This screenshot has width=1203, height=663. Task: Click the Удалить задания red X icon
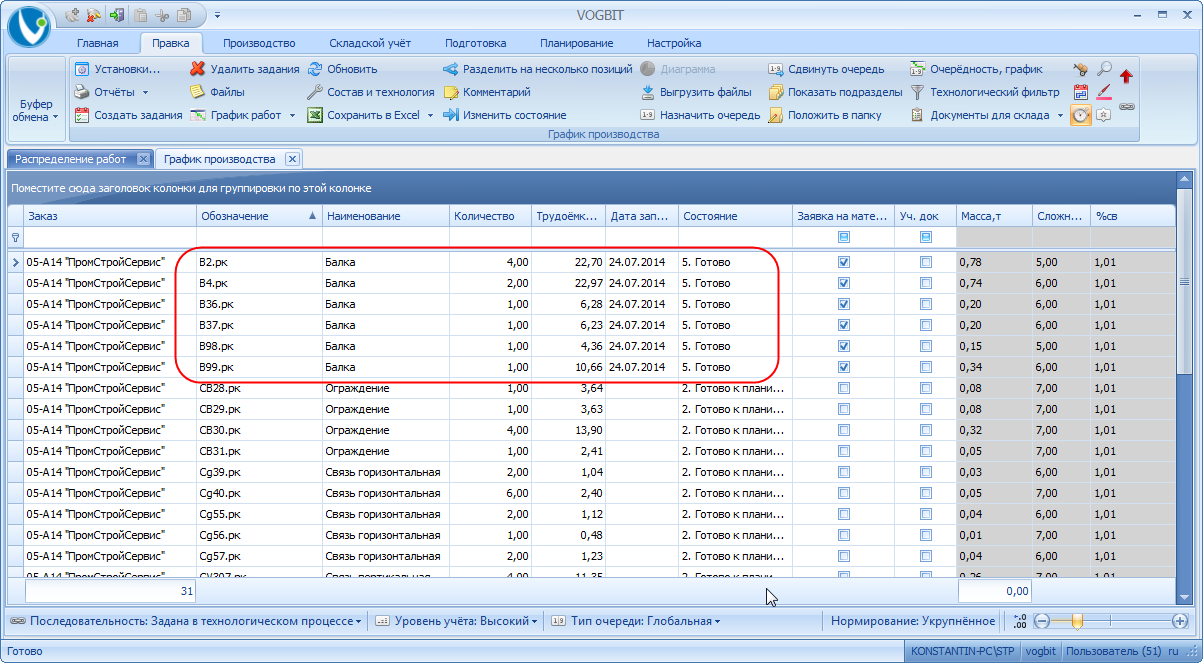198,69
